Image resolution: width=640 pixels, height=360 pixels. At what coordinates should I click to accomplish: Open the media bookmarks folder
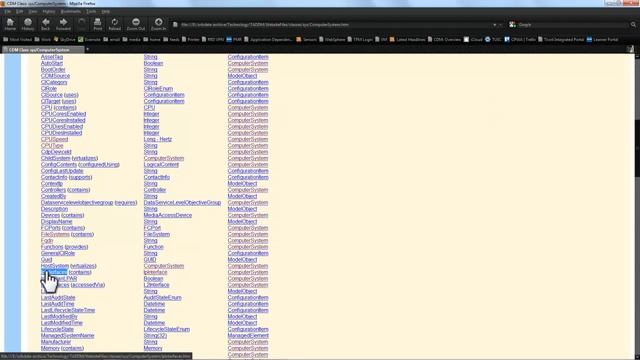click(131, 40)
